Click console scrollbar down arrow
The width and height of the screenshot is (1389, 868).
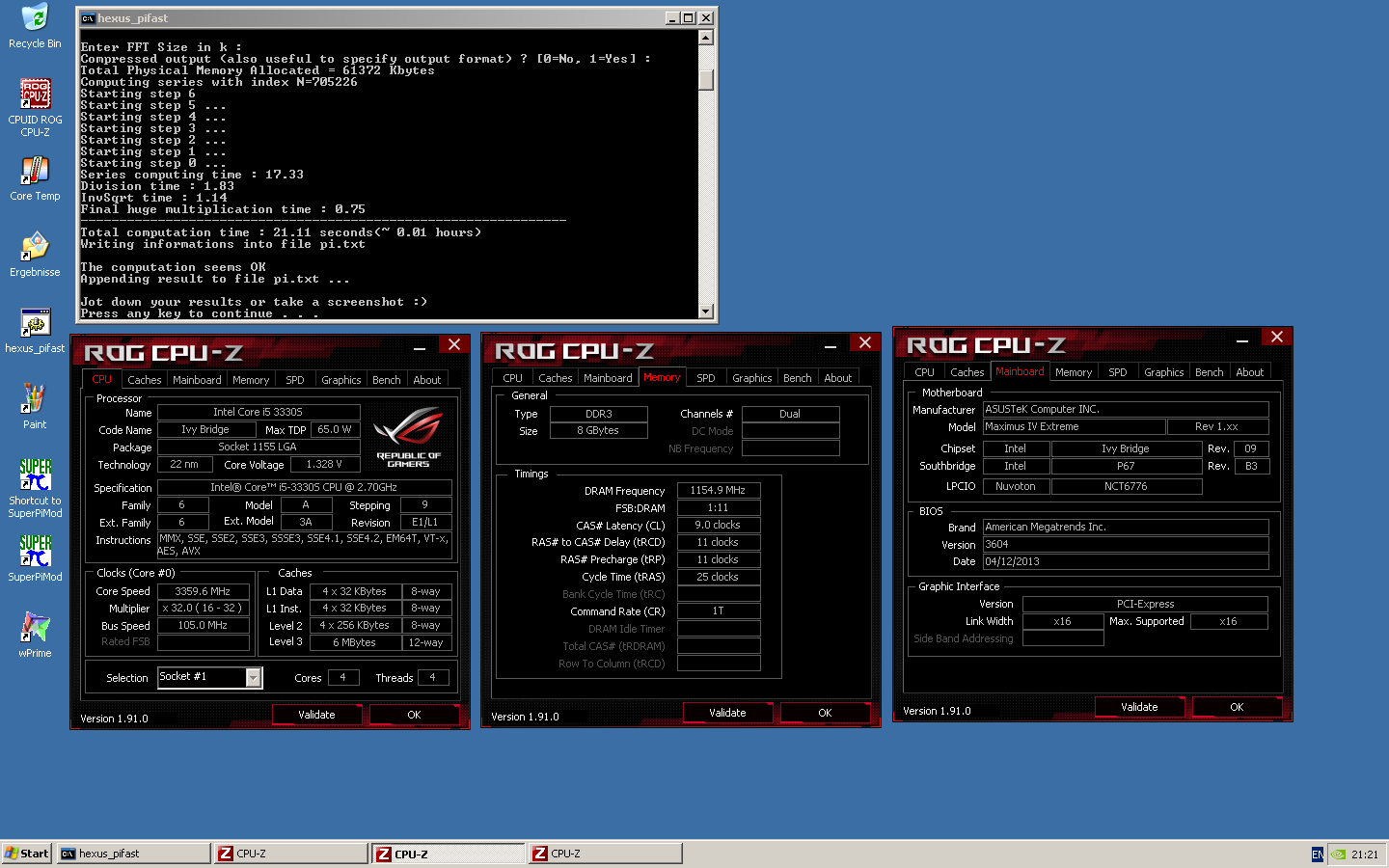(x=706, y=311)
